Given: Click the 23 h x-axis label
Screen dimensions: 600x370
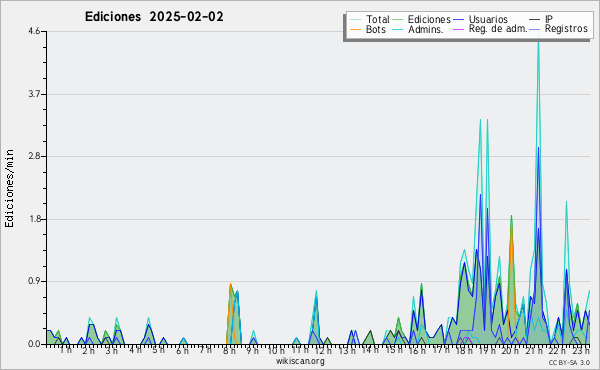Looking at the screenshot, I should (581, 350).
